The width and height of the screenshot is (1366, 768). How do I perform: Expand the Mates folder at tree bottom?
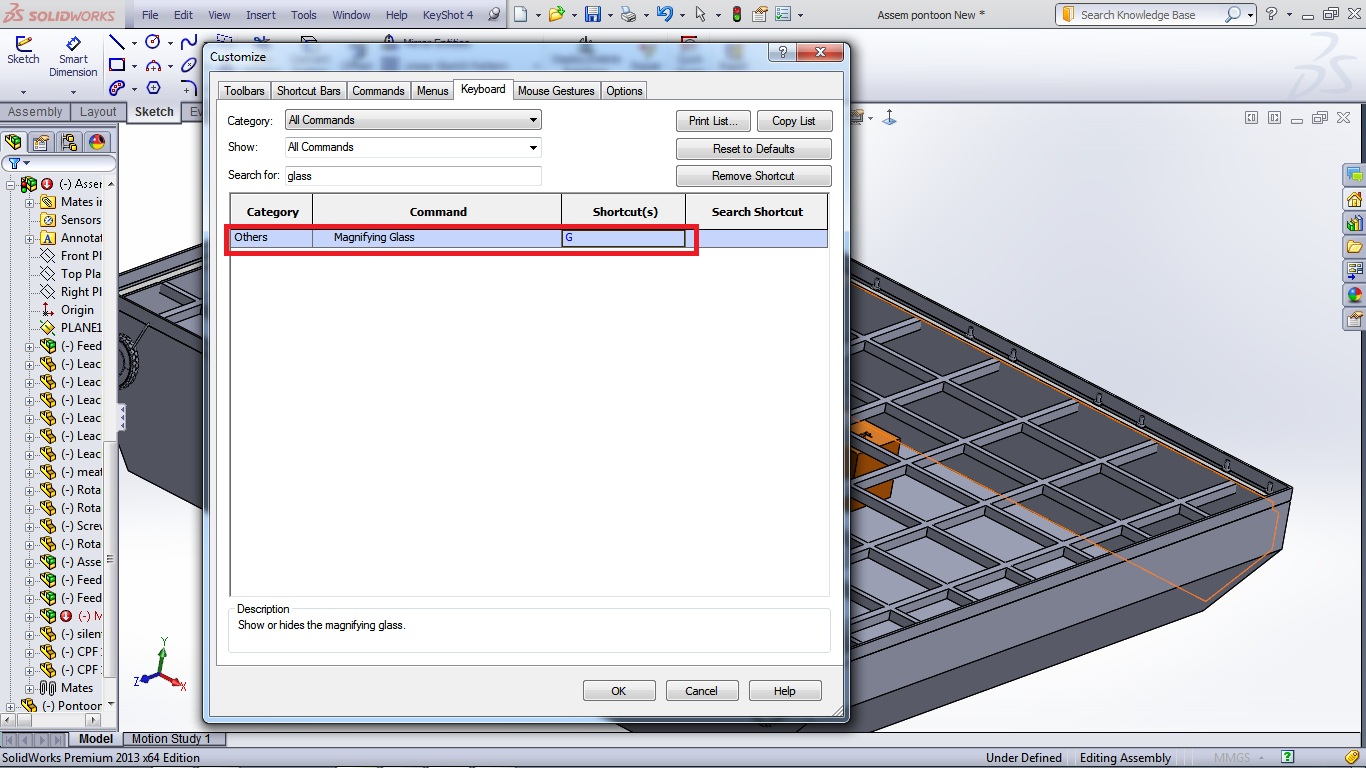pos(30,688)
